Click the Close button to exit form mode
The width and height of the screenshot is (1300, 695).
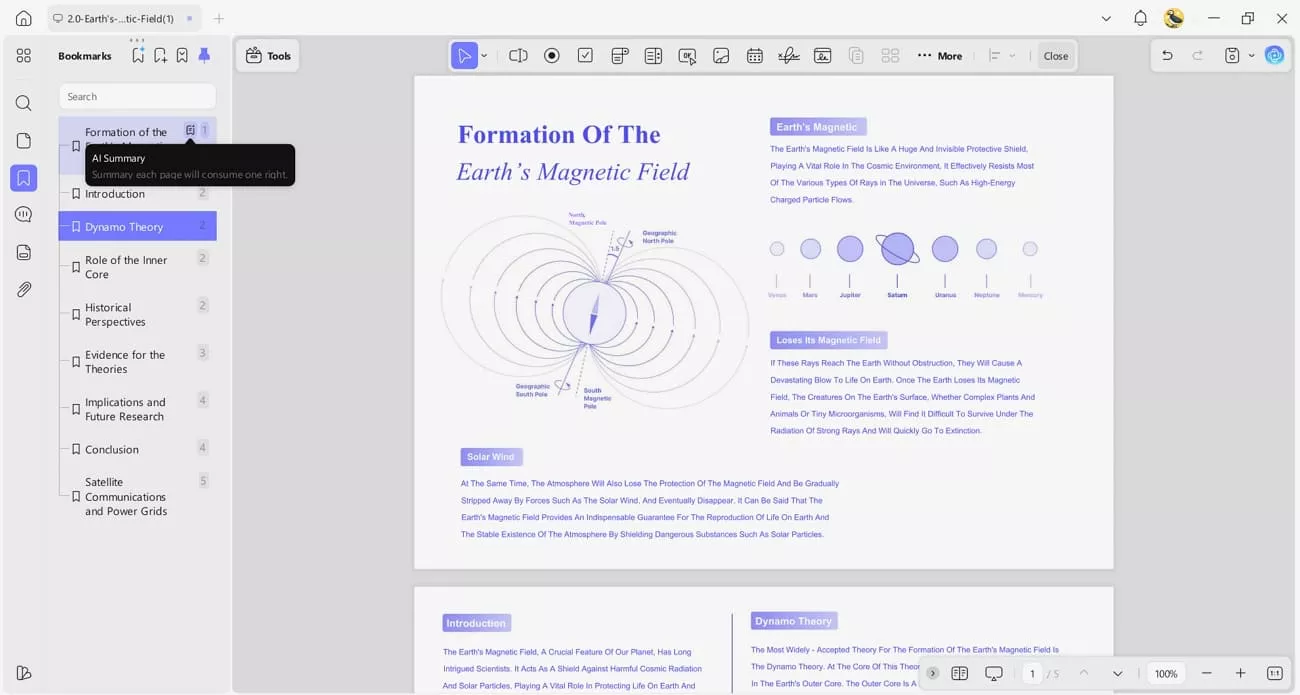[1055, 55]
